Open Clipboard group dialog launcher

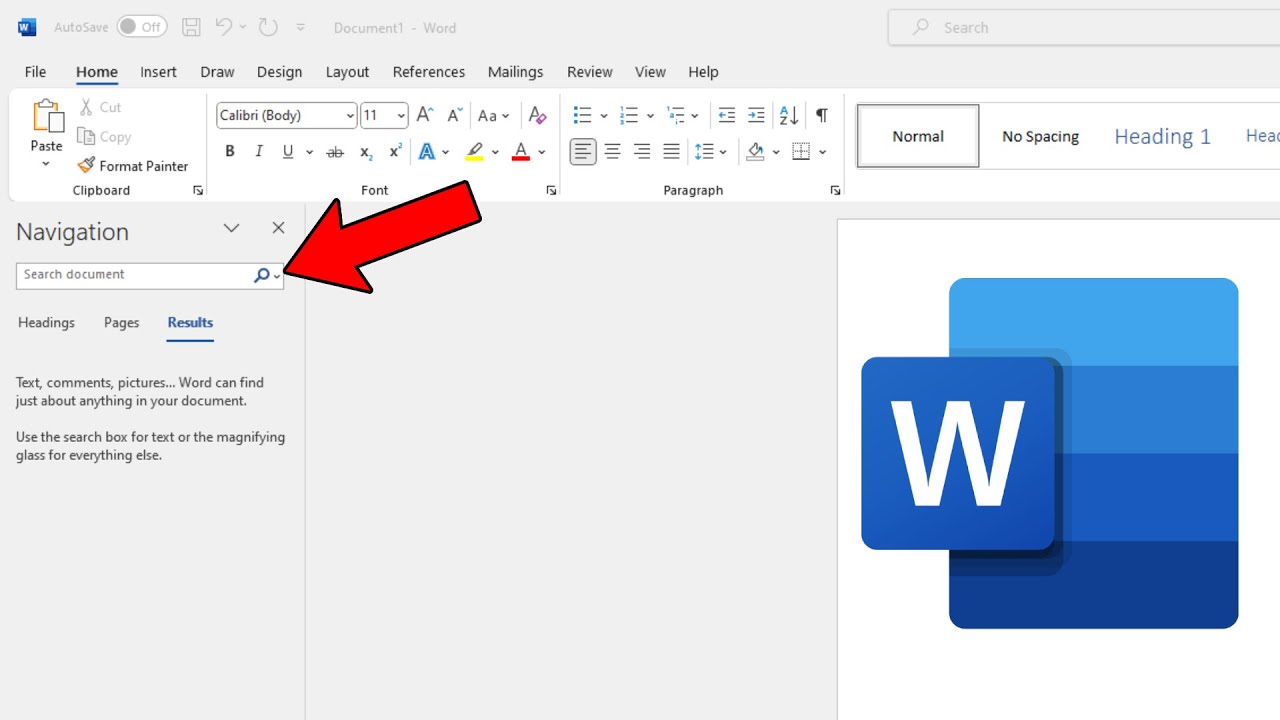pos(198,190)
